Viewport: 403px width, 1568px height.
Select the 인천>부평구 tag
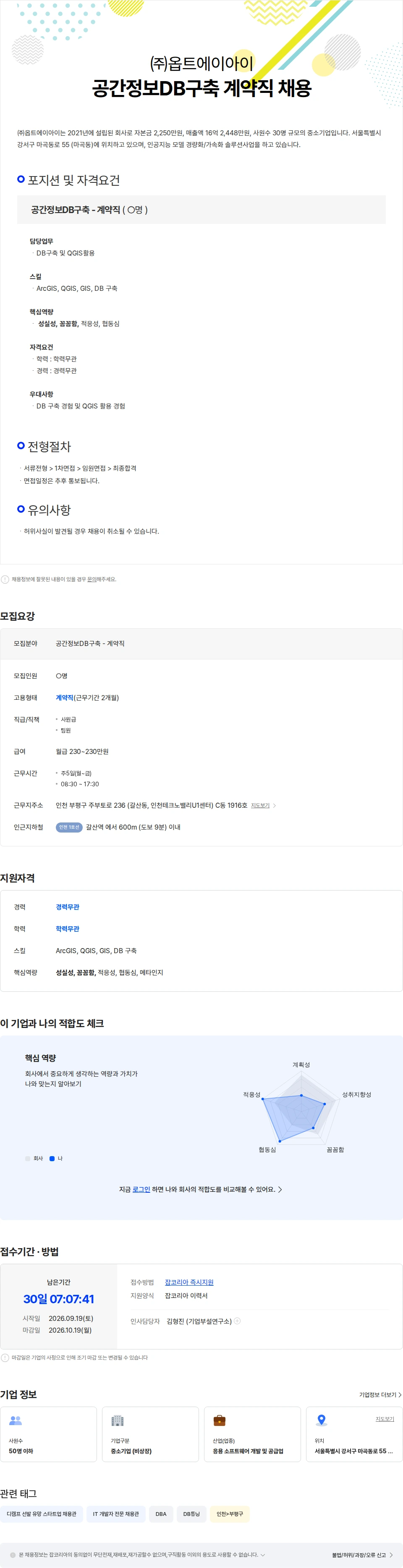click(x=230, y=1514)
